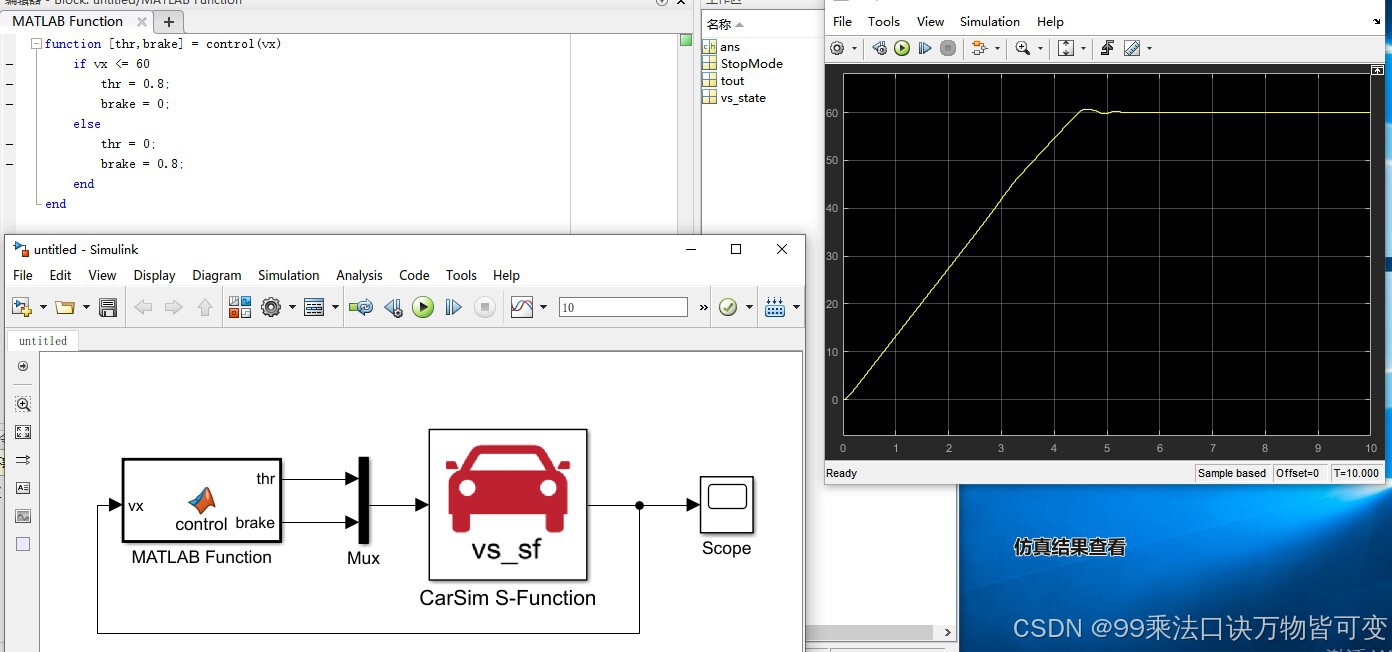Click the Back arrow in Simulink toolbar
This screenshot has width=1392, height=652.
[x=143, y=308]
